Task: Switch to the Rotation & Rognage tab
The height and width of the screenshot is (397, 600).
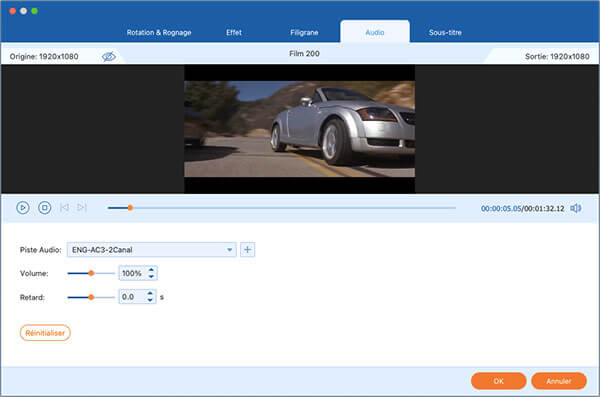Action: 159,33
